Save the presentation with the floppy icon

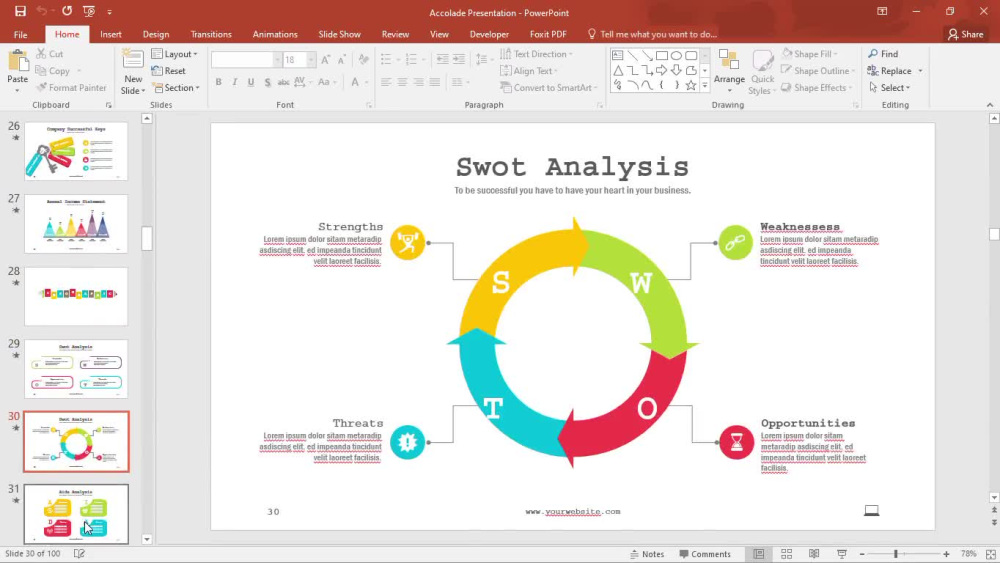click(x=20, y=11)
